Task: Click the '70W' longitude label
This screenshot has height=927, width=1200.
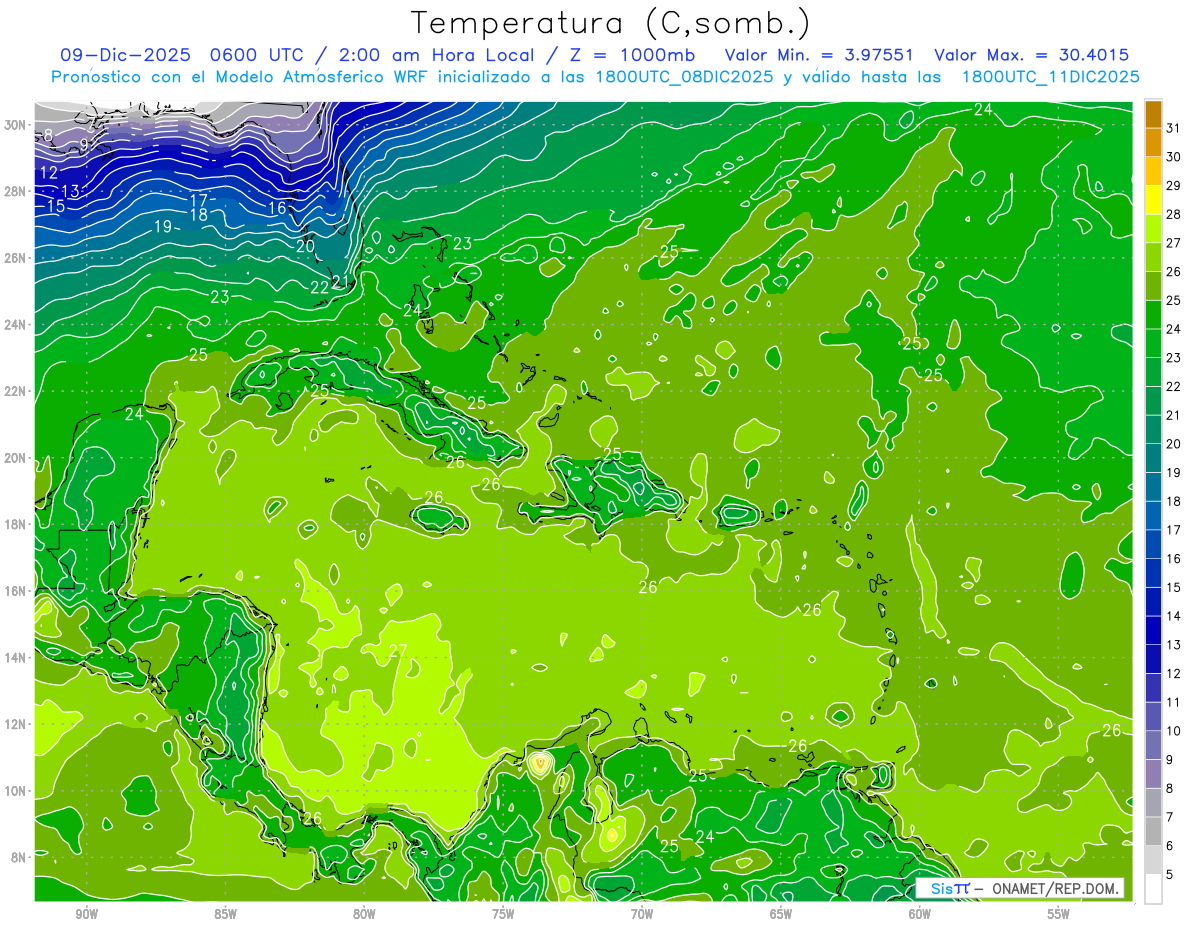Action: point(642,914)
